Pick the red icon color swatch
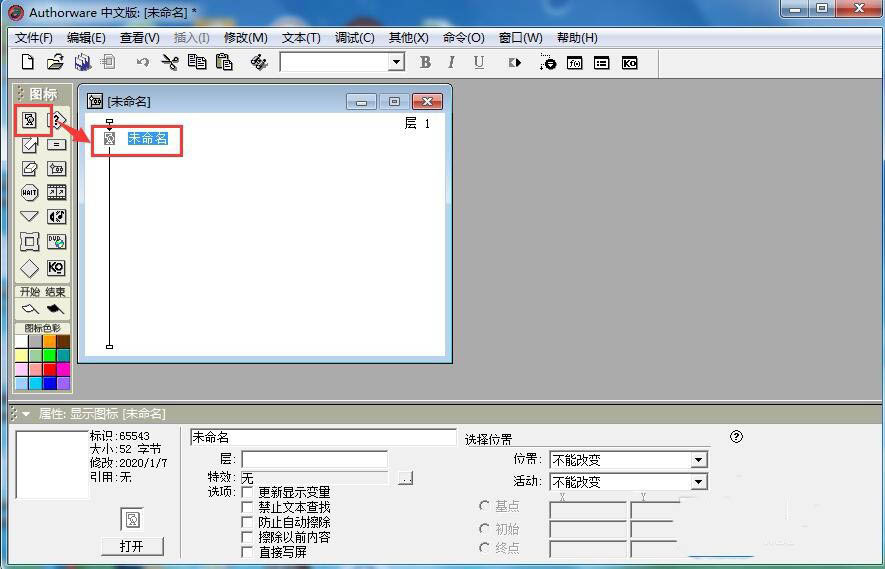This screenshot has height=569, width=885. (50, 369)
